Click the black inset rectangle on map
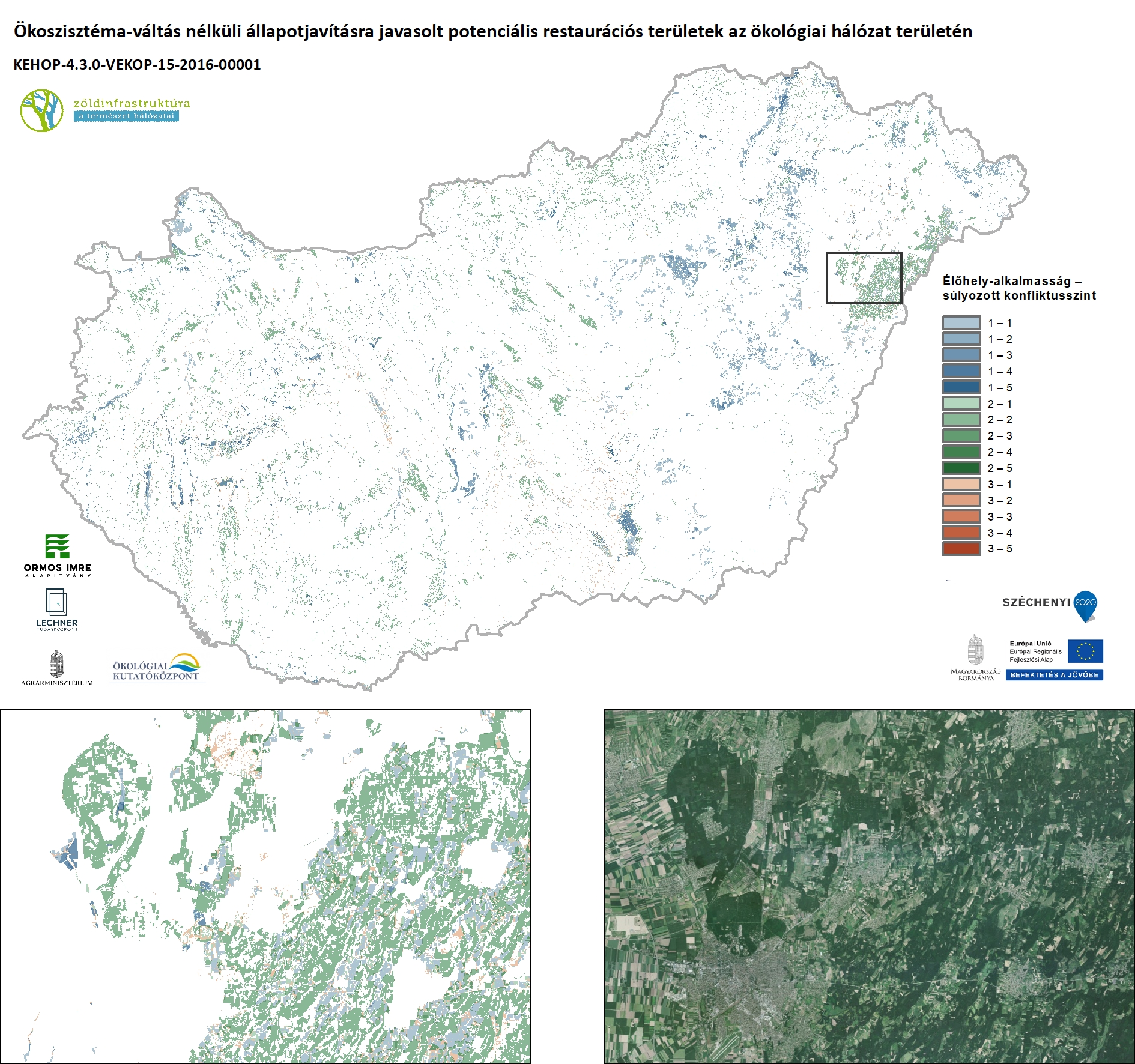The image size is (1135, 1064). [x=864, y=253]
